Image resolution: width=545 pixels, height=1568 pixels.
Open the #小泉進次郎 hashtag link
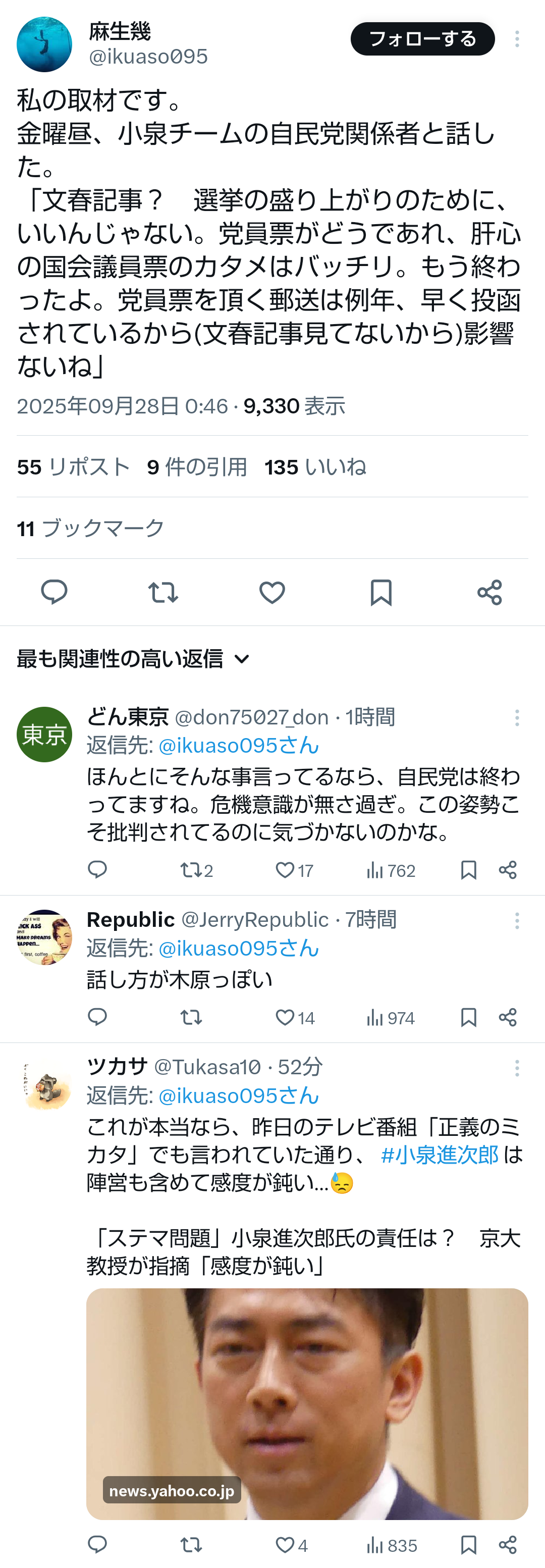pyautogui.click(x=439, y=1155)
